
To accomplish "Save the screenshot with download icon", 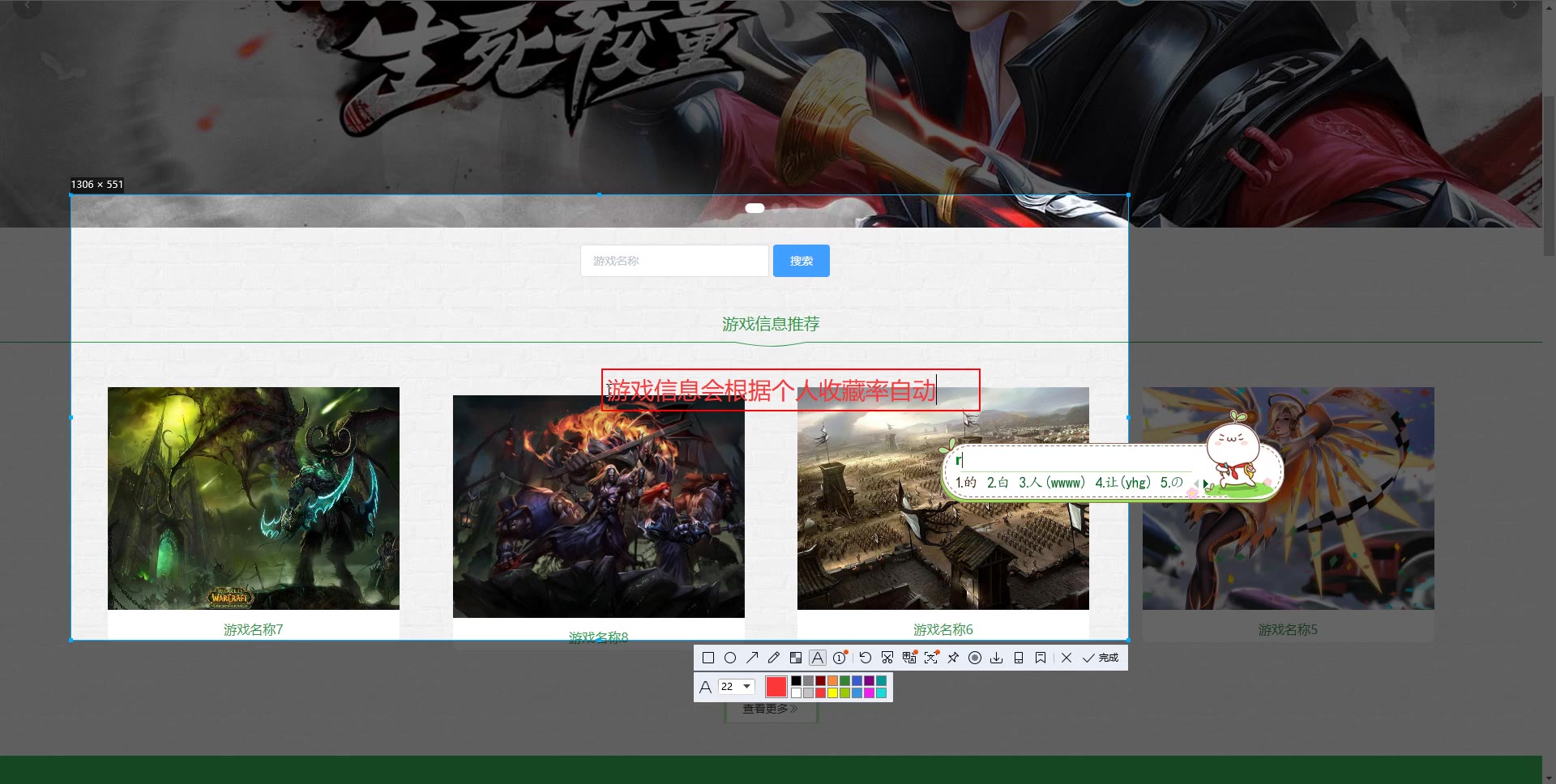I will pyautogui.click(x=997, y=658).
